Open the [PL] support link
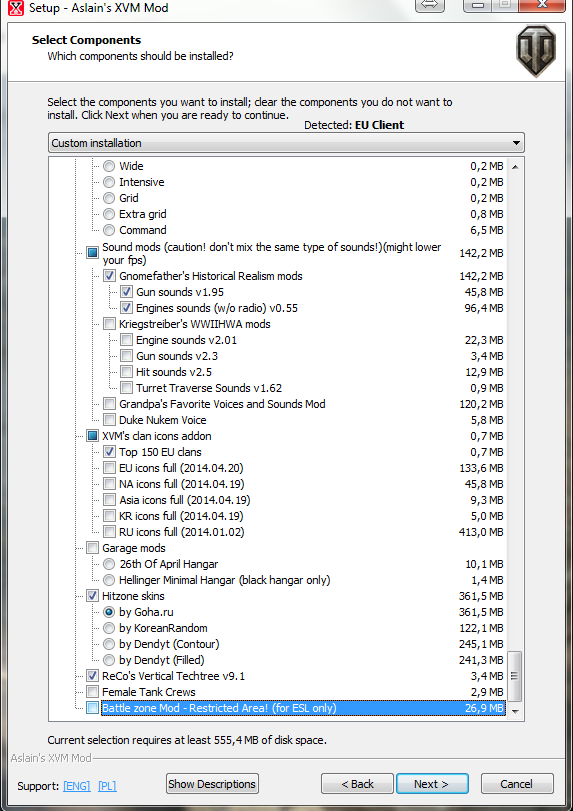Image resolution: width=573 pixels, height=811 pixels. 107,786
